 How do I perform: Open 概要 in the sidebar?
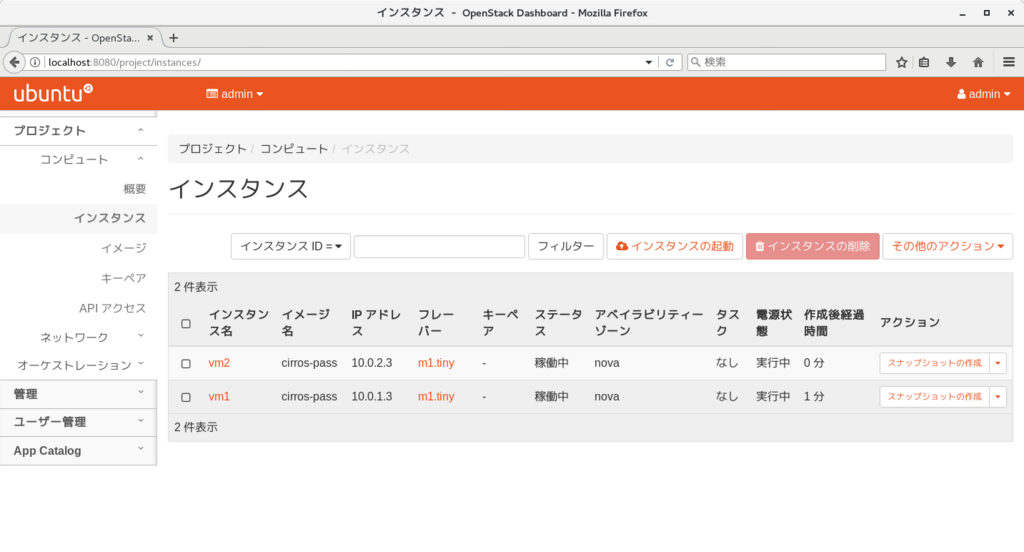click(x=135, y=189)
